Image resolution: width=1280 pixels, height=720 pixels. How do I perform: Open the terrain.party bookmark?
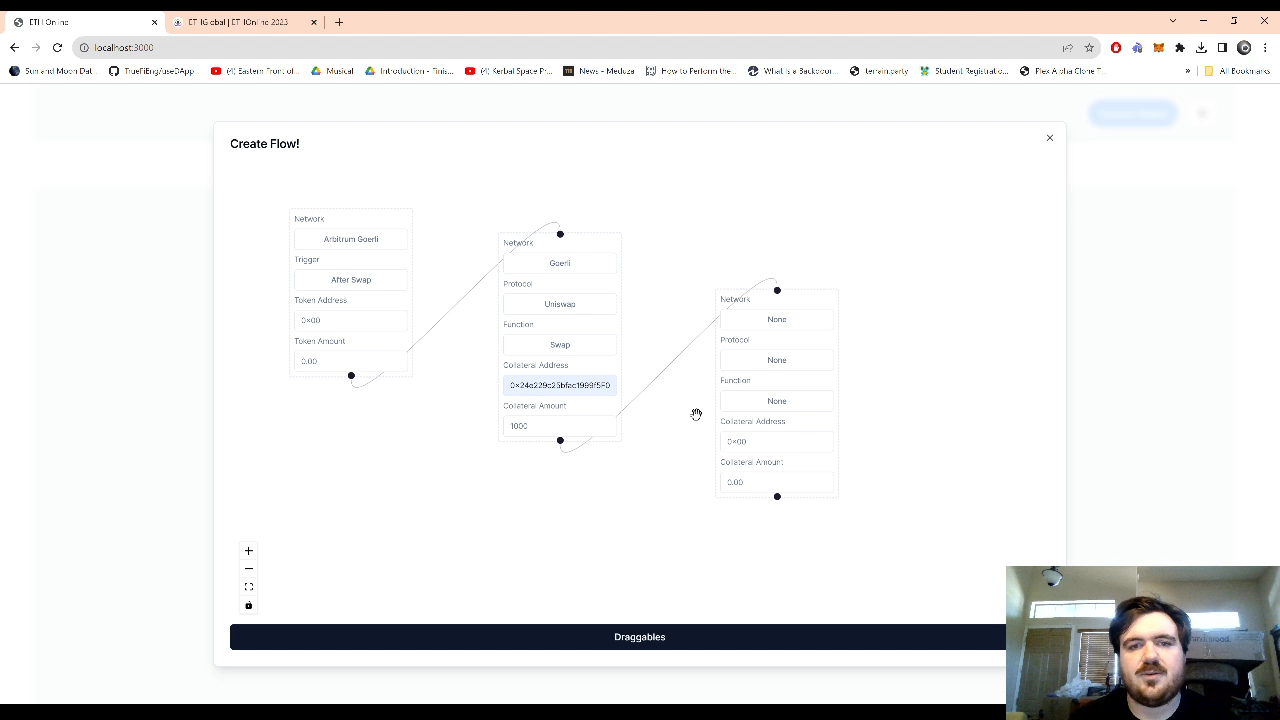(x=879, y=71)
